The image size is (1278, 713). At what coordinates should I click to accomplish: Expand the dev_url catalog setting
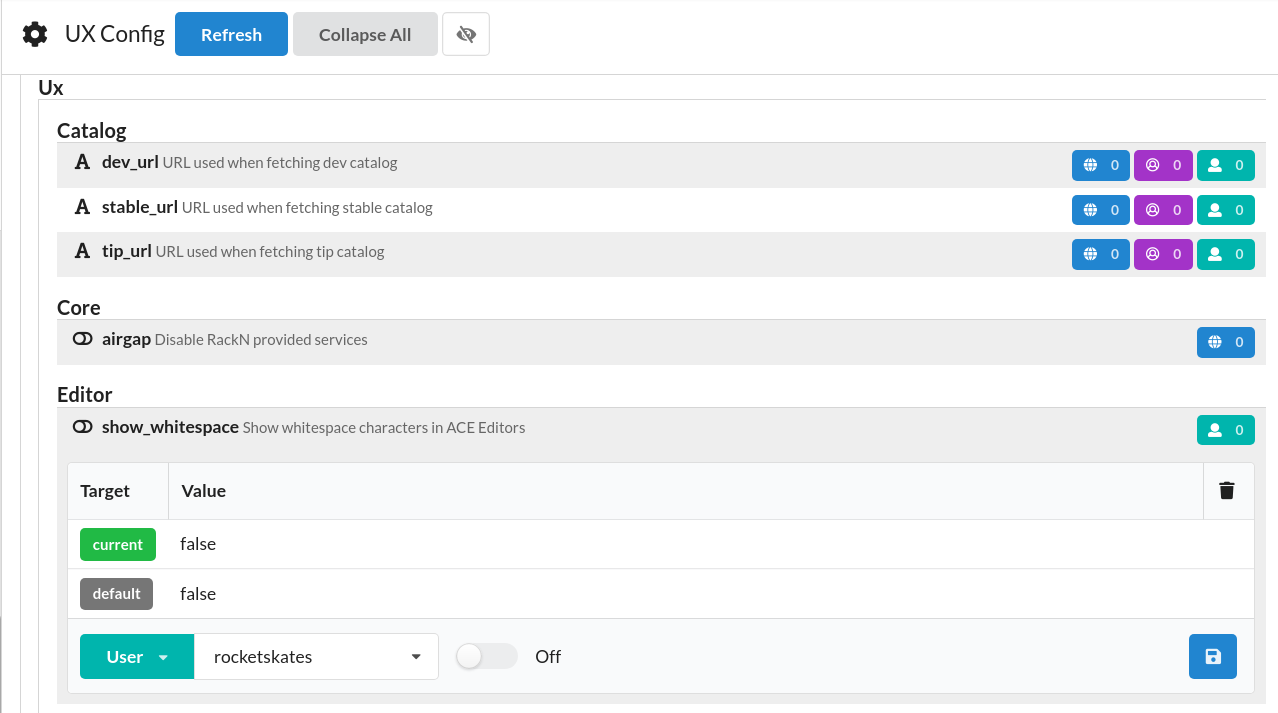tap(130, 163)
